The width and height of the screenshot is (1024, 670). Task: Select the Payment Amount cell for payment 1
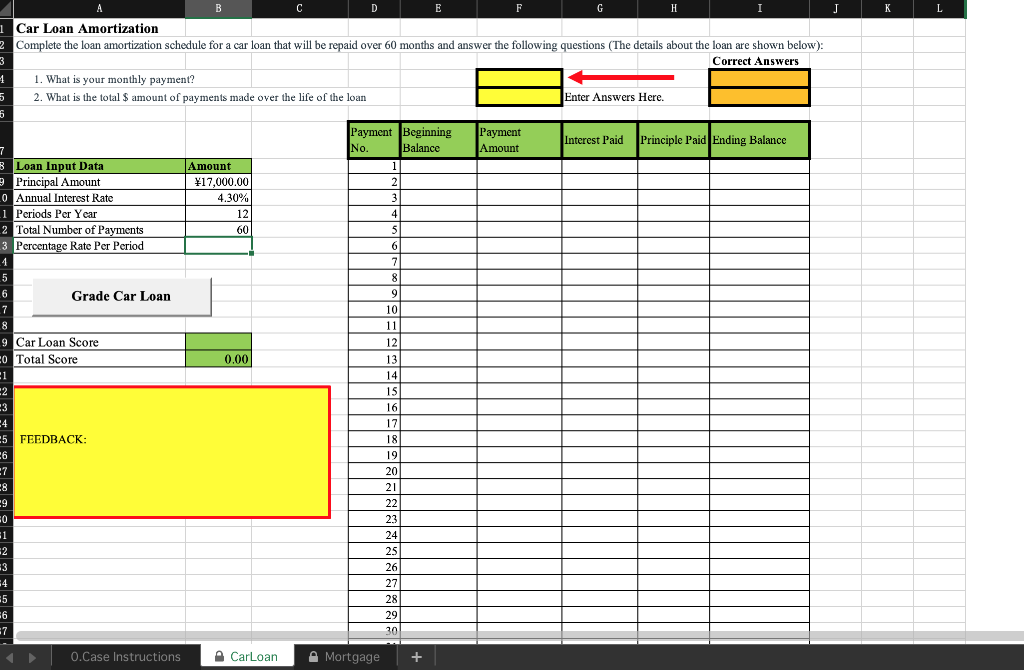(x=519, y=166)
